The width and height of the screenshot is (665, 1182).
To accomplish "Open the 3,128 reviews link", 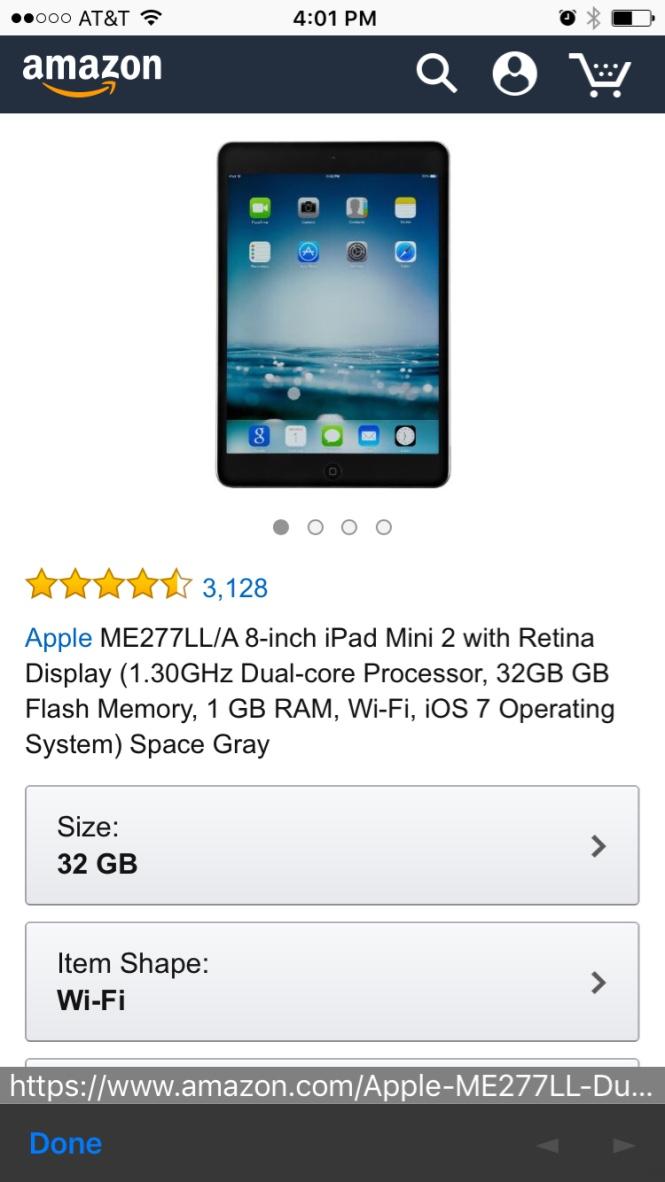I will pos(234,588).
